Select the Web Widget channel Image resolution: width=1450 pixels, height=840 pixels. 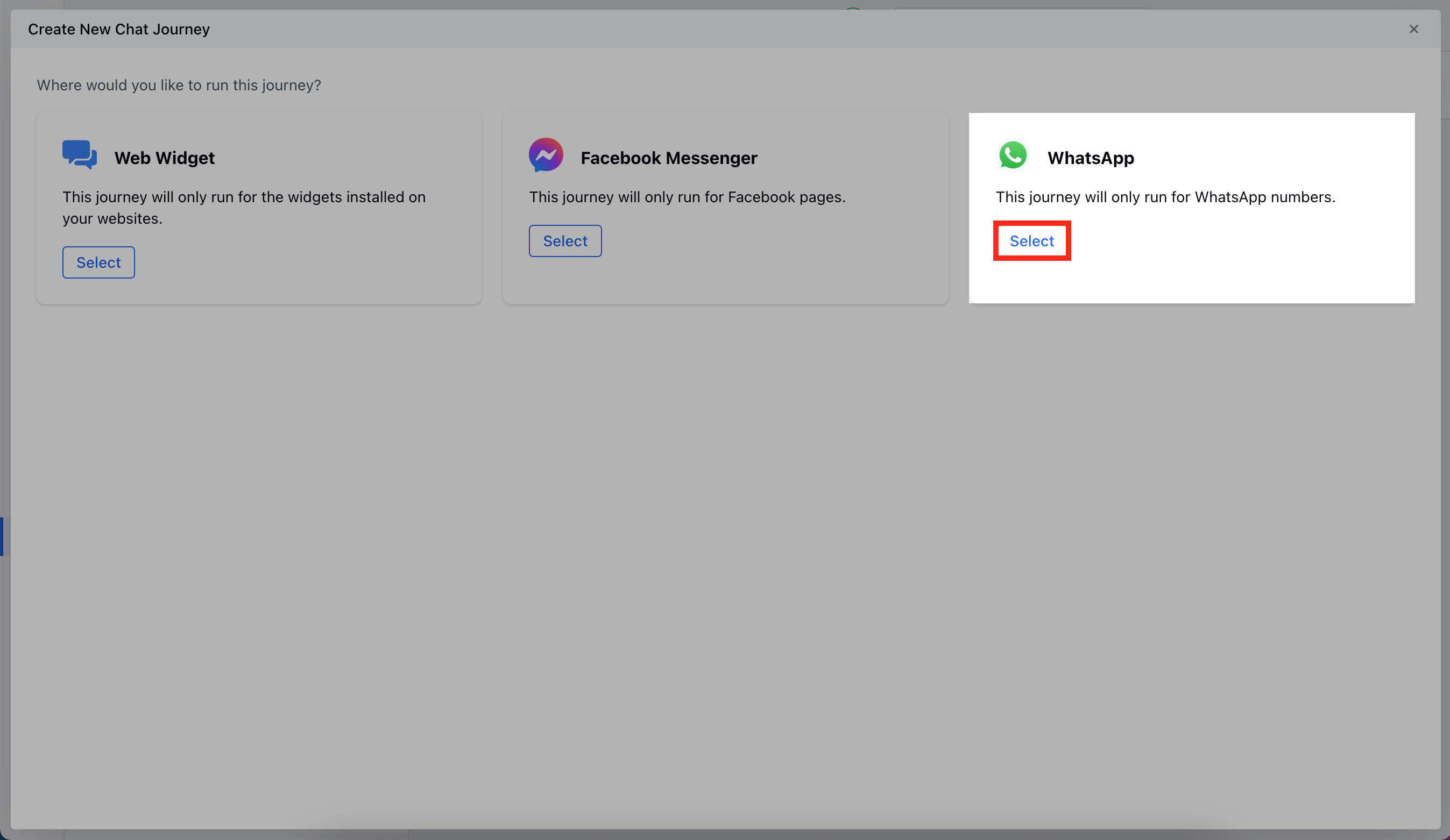tap(98, 262)
